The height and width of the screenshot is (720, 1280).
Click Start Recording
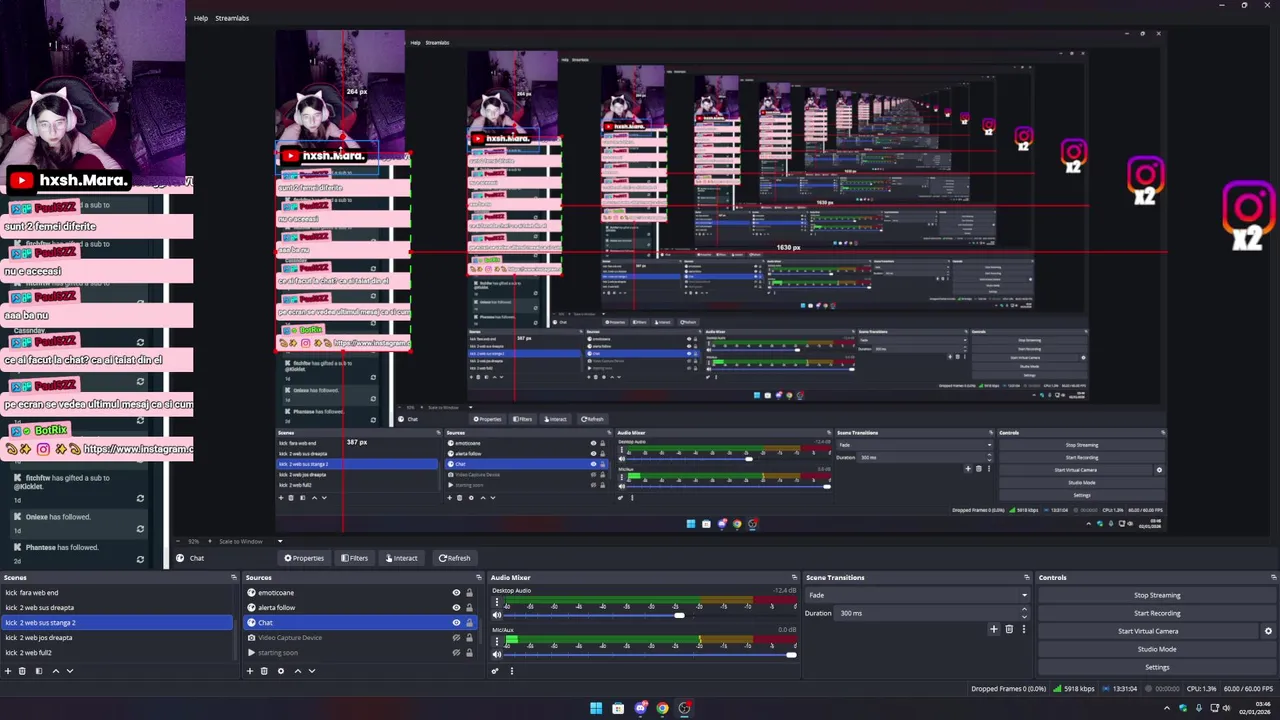(x=1157, y=613)
